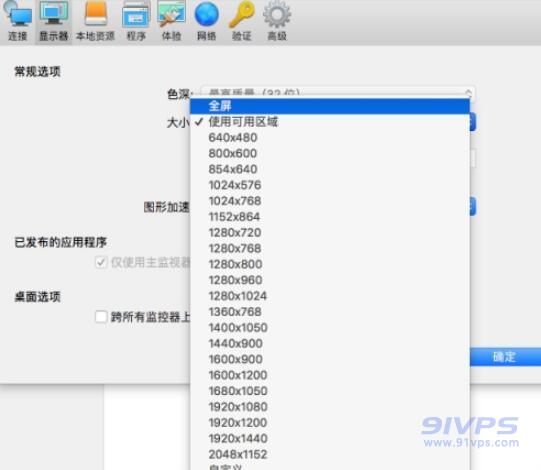Open the 图形加速 dropdown arrow

click(472, 206)
